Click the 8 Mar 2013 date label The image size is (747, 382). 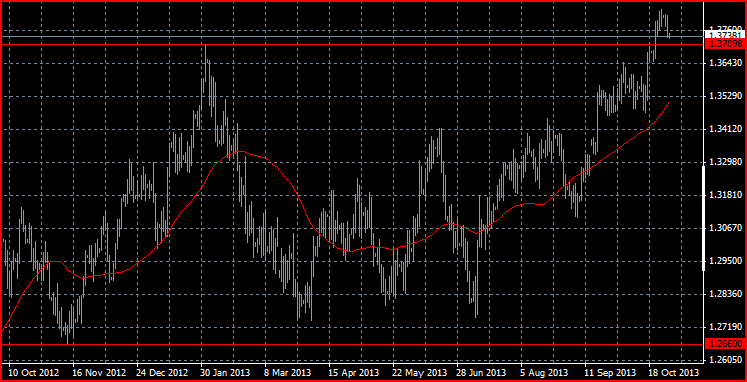tap(289, 372)
